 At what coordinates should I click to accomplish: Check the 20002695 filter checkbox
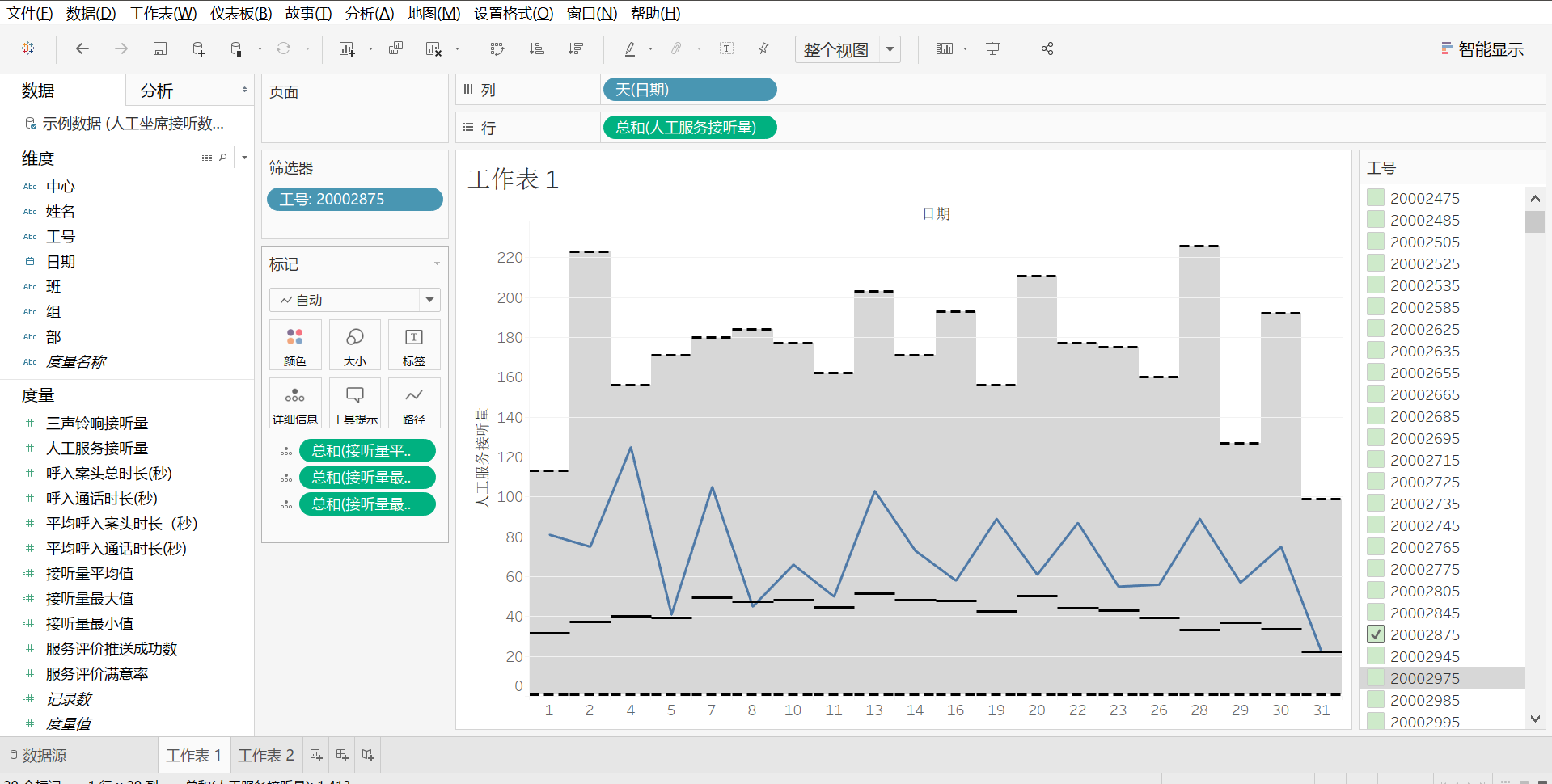(x=1376, y=437)
